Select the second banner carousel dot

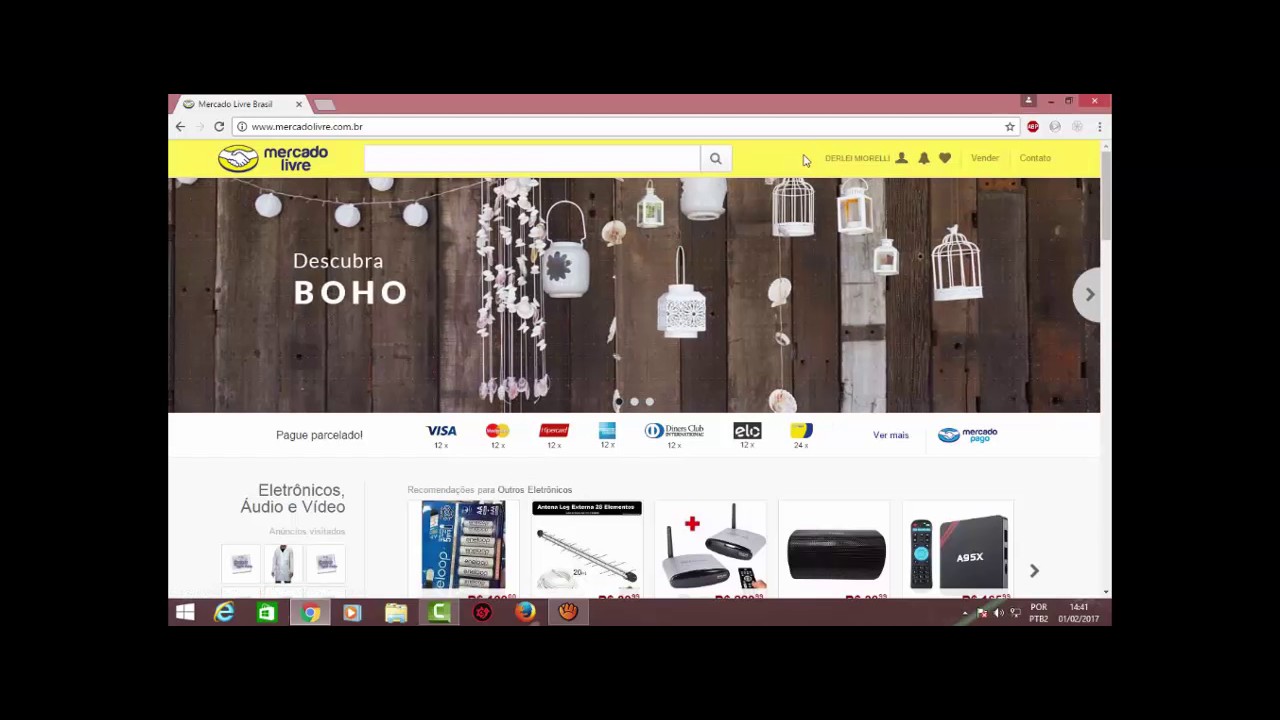pyautogui.click(x=634, y=402)
